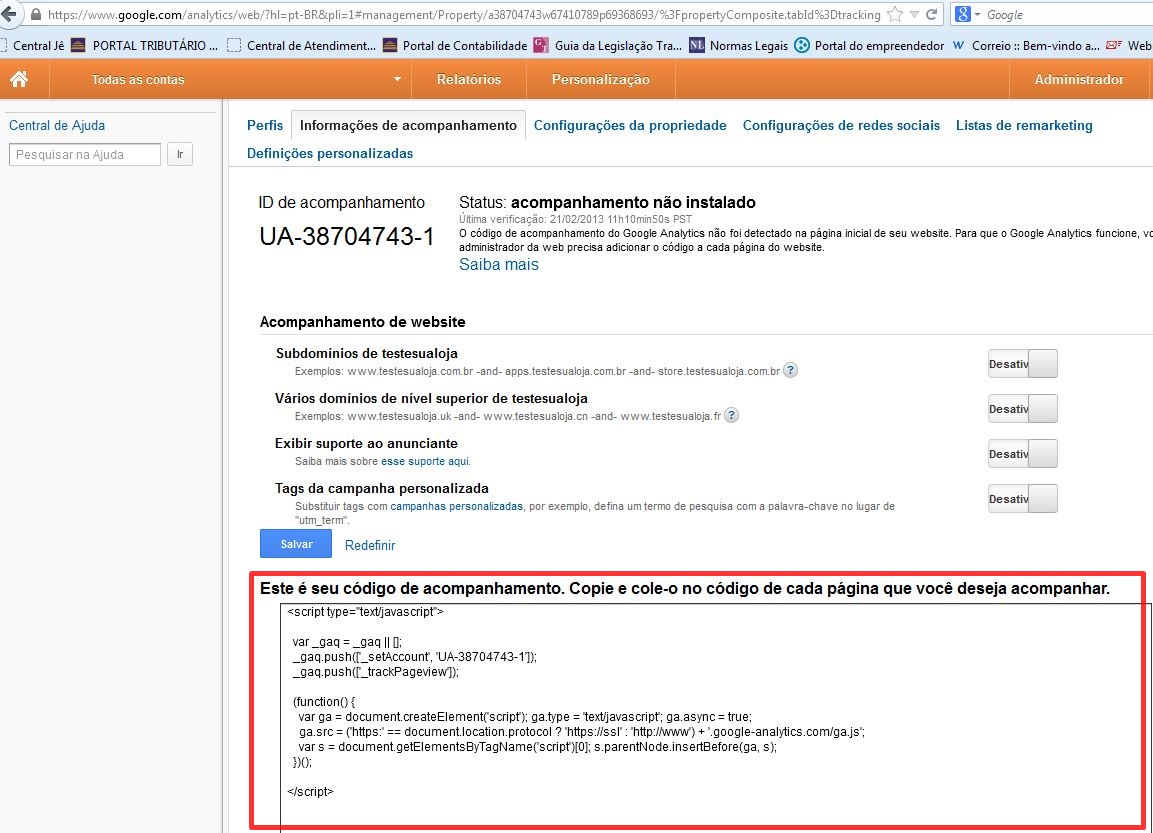The image size is (1153, 833).
Task: Click the browser back arrow
Action: click(x=8, y=14)
